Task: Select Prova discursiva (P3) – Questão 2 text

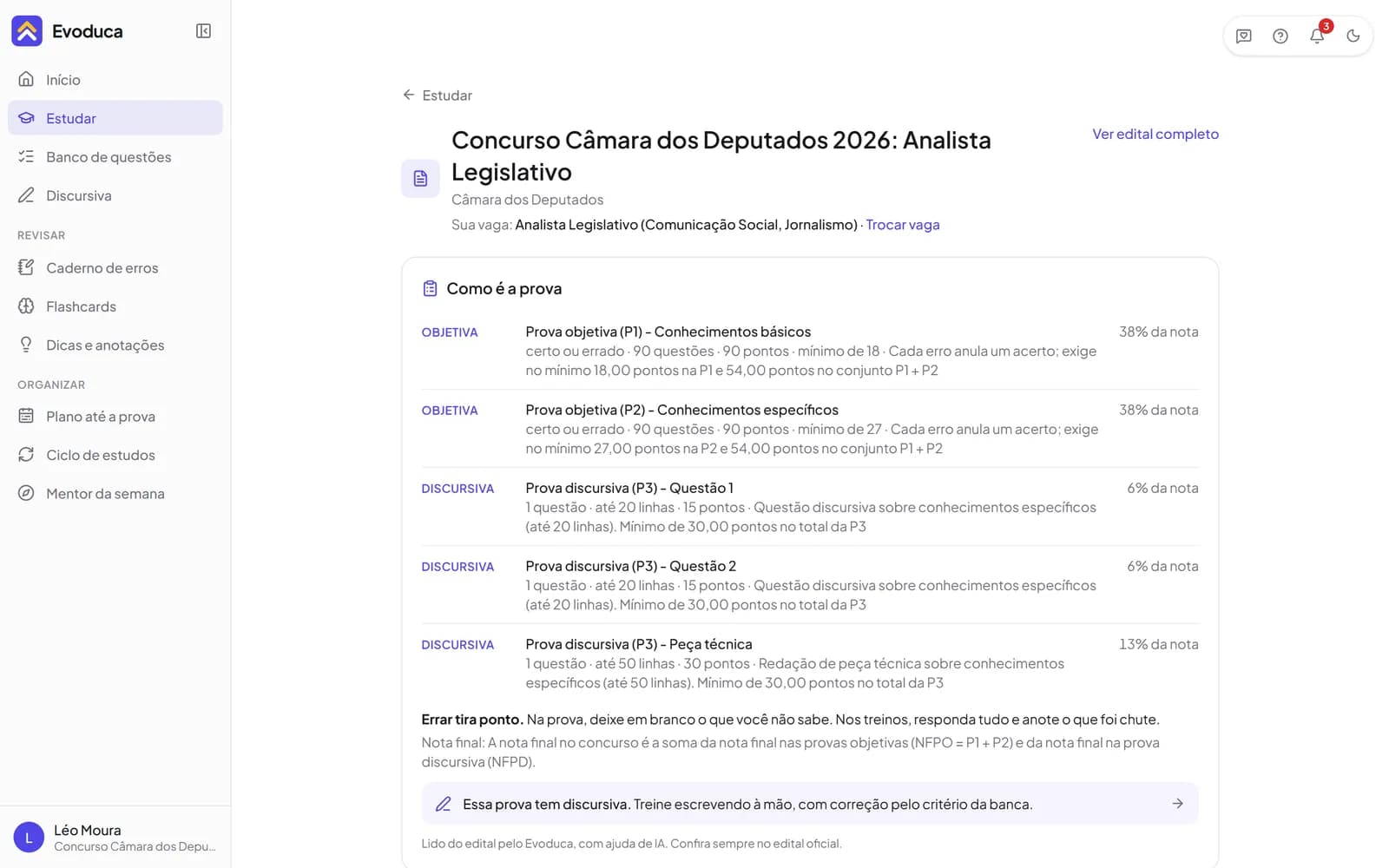Action: click(x=631, y=566)
